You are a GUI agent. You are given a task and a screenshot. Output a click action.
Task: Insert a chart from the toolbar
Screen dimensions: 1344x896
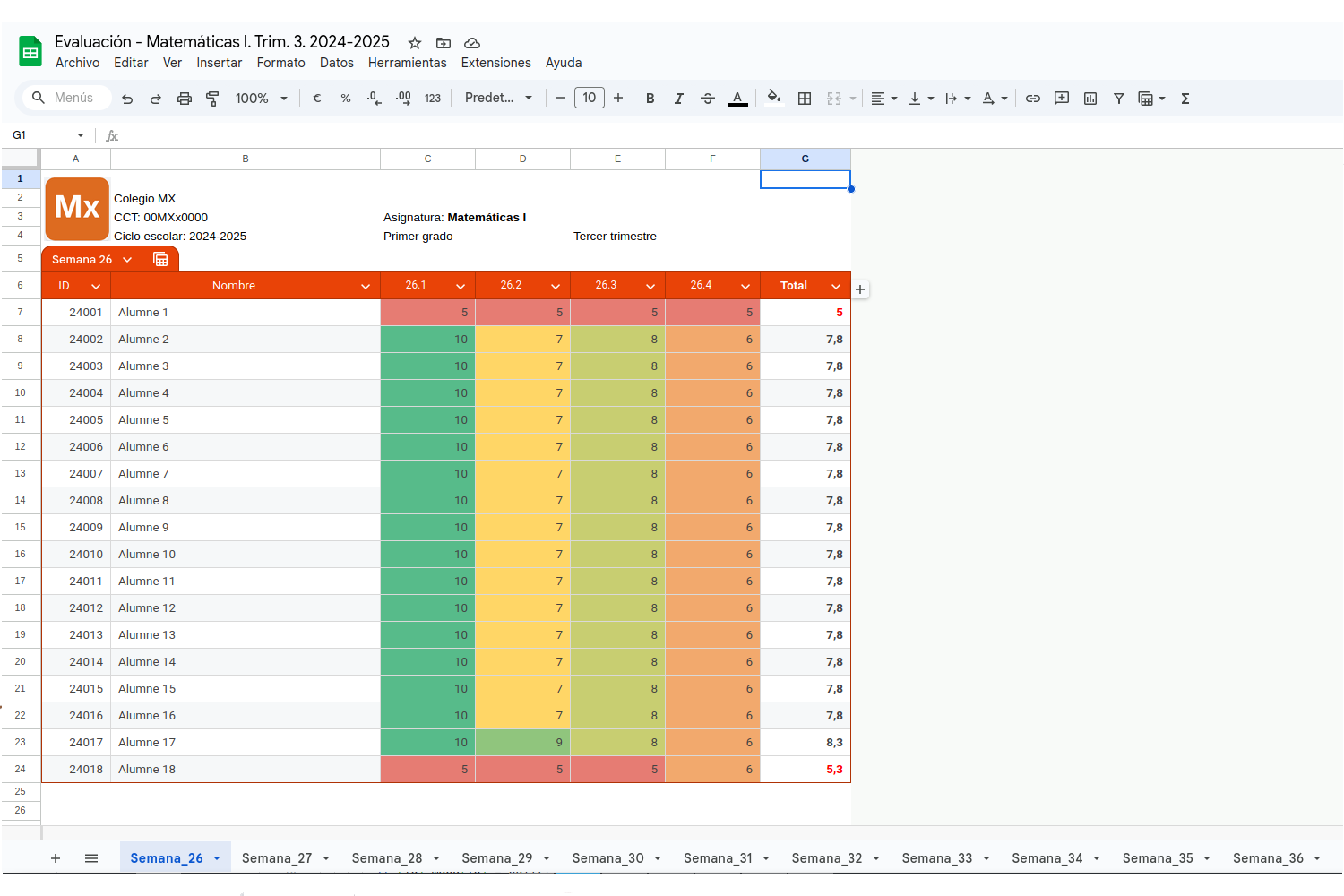pos(1090,99)
